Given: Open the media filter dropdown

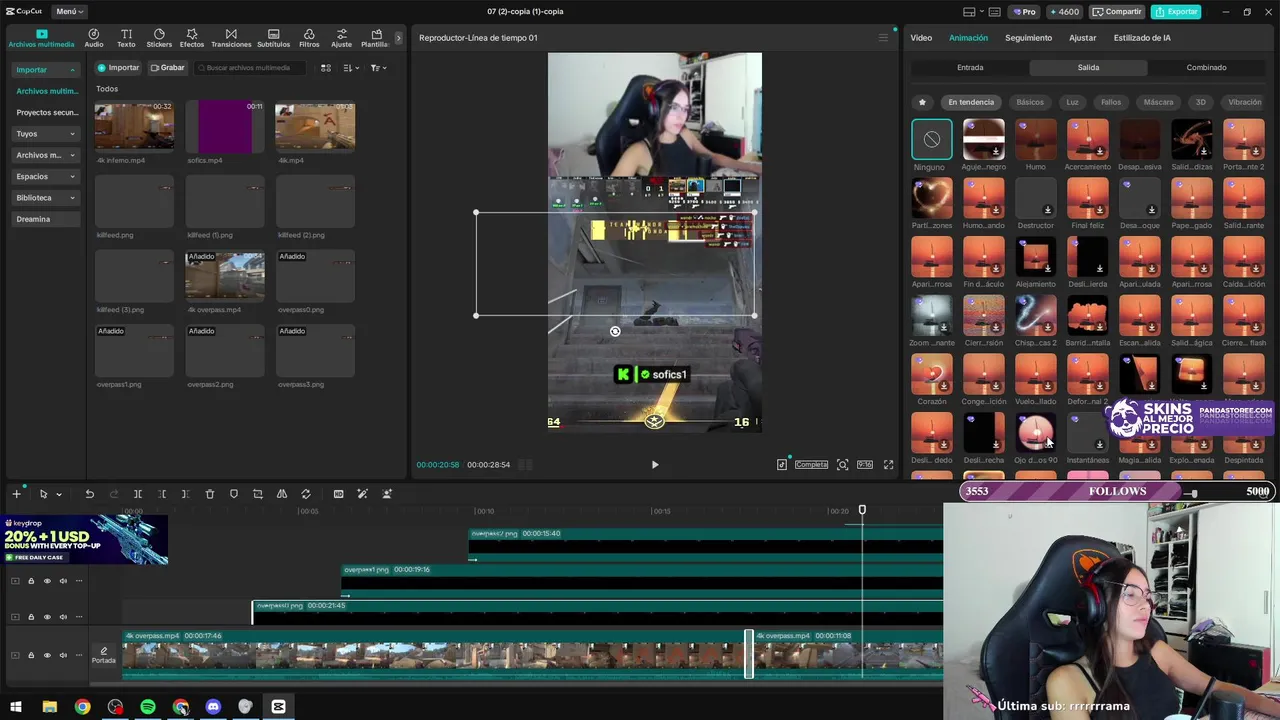Looking at the screenshot, I should [378, 68].
